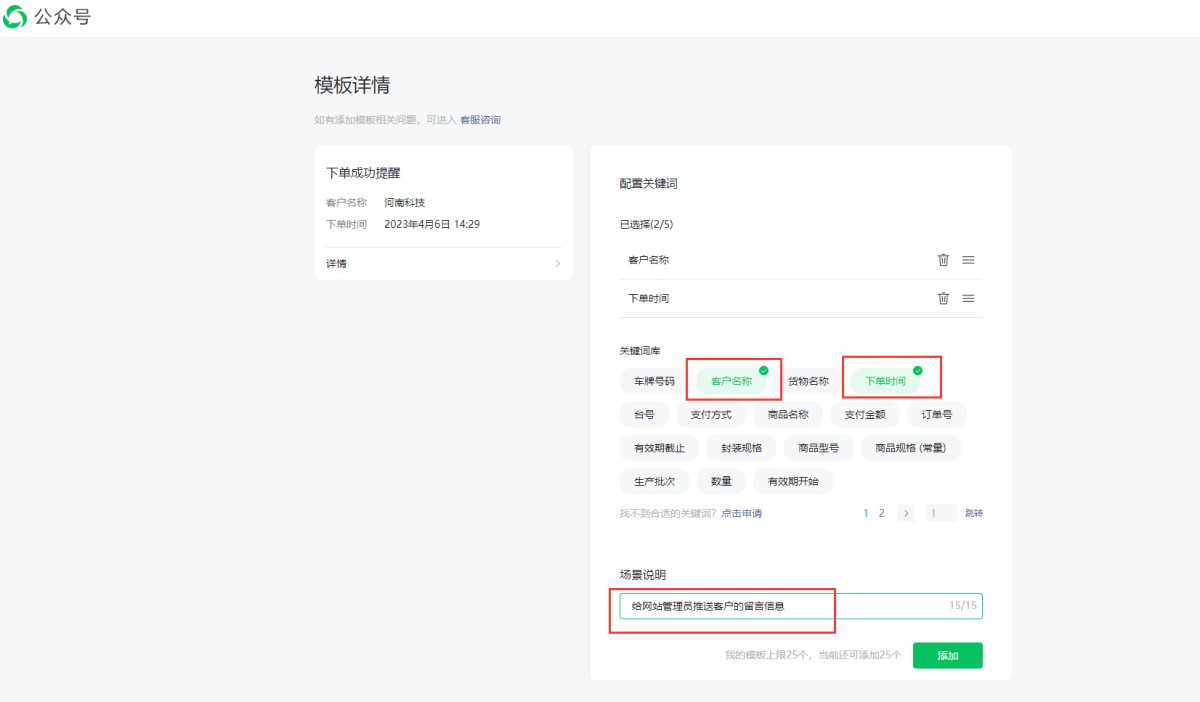Select the 订单号 keyword tag
The width and height of the screenshot is (1200, 702).
(936, 414)
